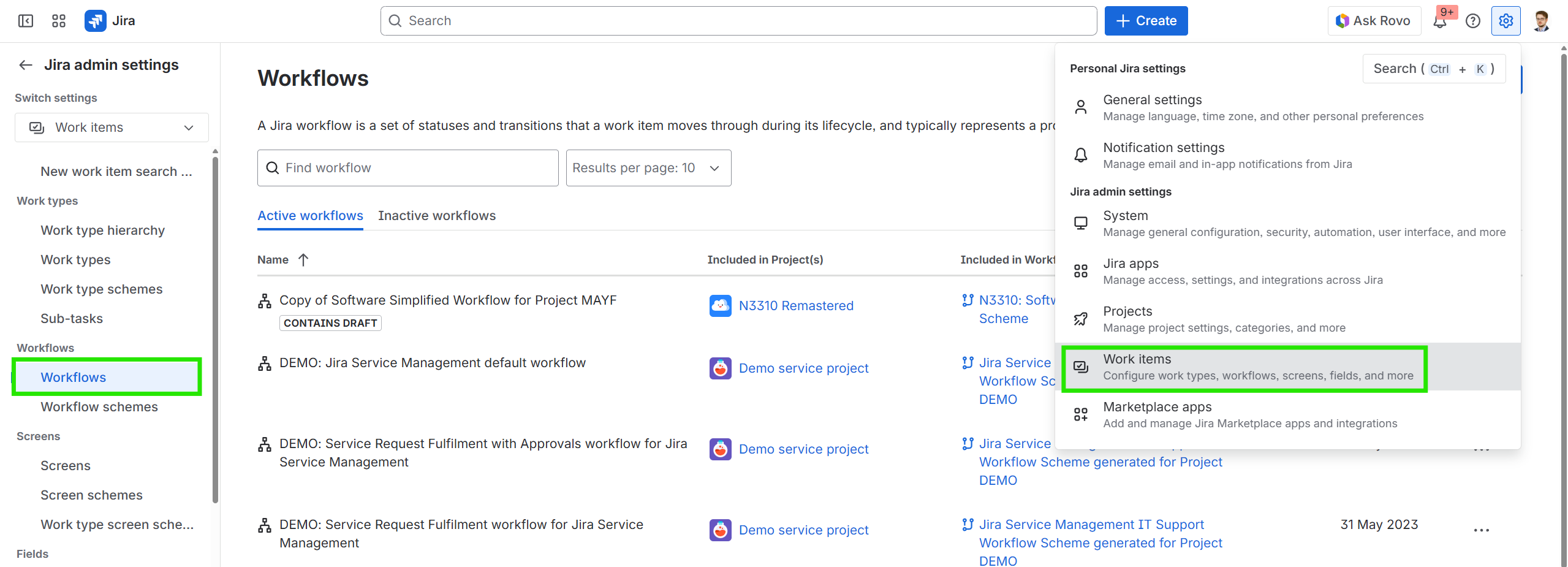Select Jira apps in the settings menu
Image resolution: width=1568 pixels, height=567 pixels.
[1288, 271]
